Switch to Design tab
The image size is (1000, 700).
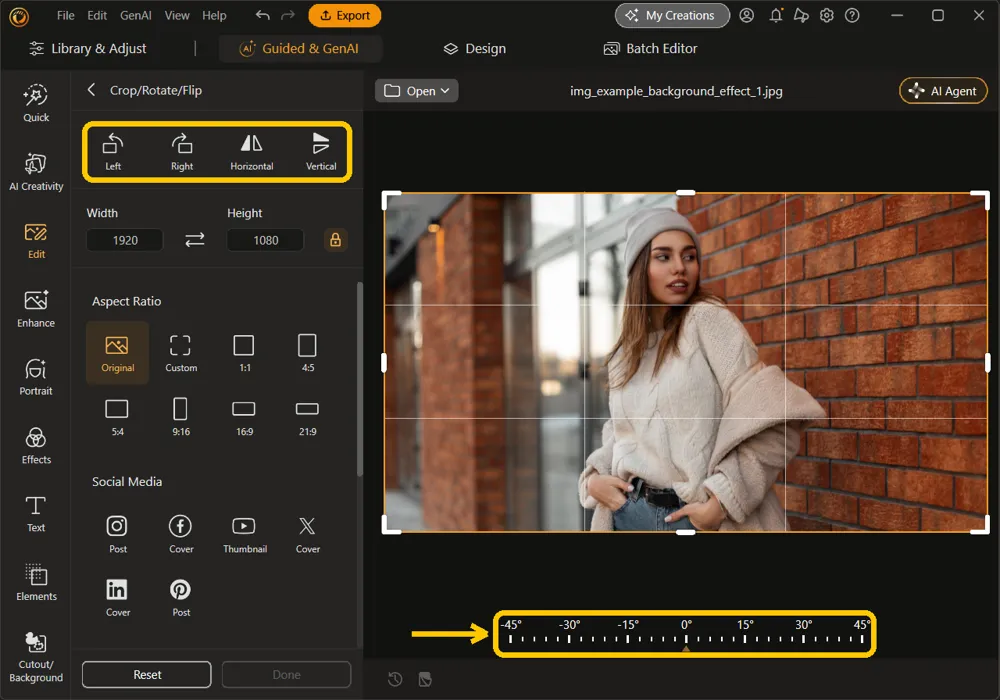coord(475,48)
